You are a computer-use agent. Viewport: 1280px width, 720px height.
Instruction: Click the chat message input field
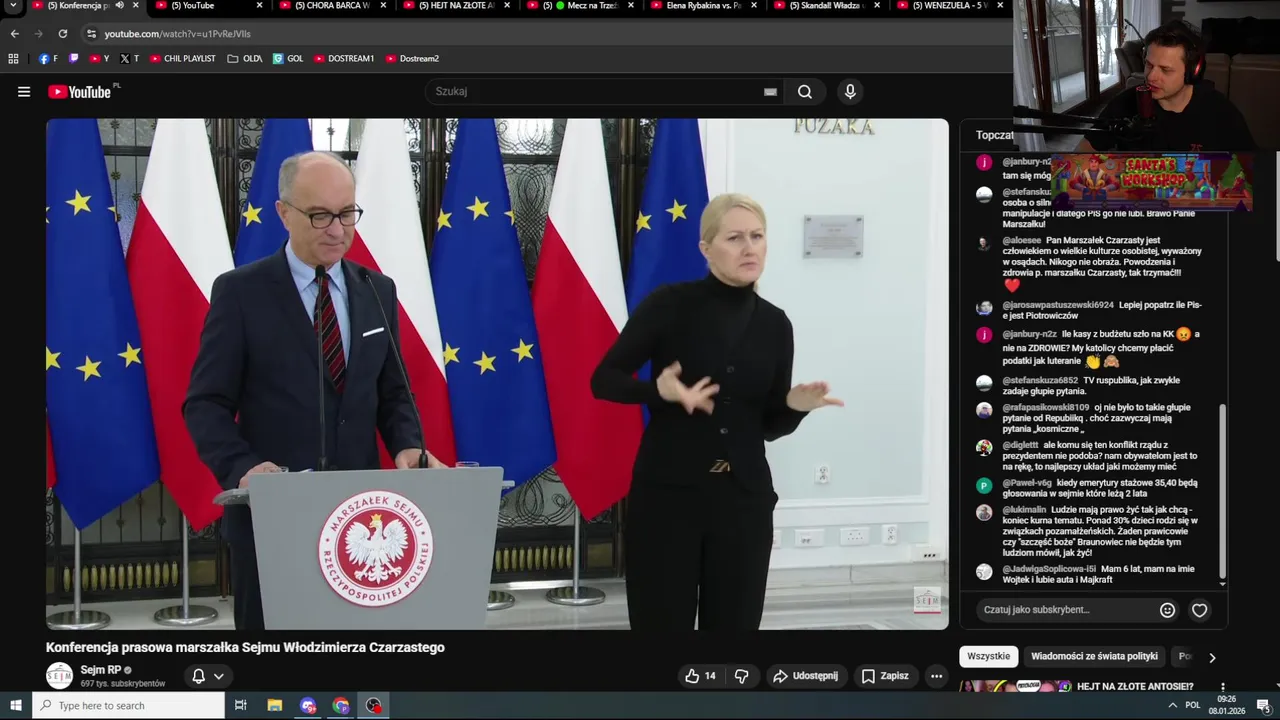1066,610
